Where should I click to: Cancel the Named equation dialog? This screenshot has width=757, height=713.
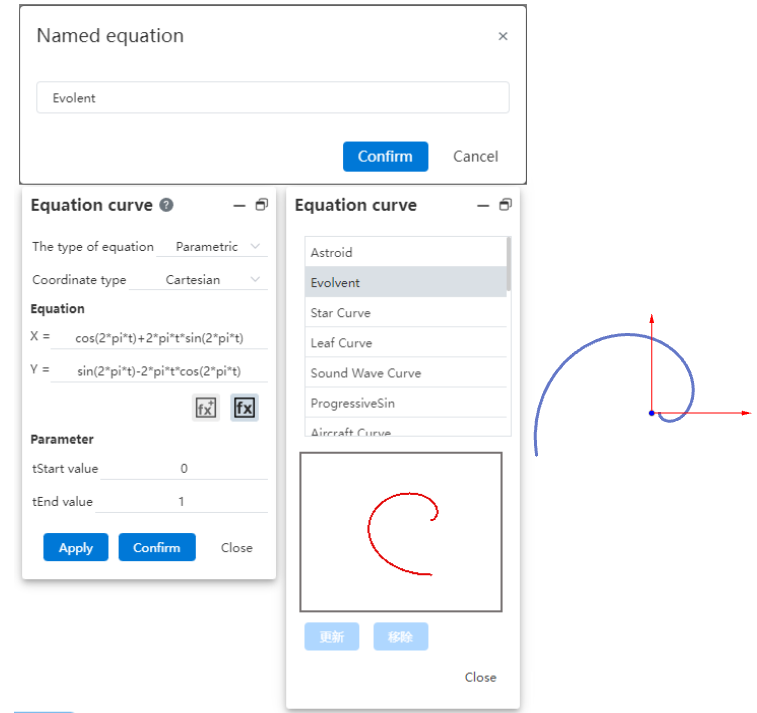coord(475,156)
